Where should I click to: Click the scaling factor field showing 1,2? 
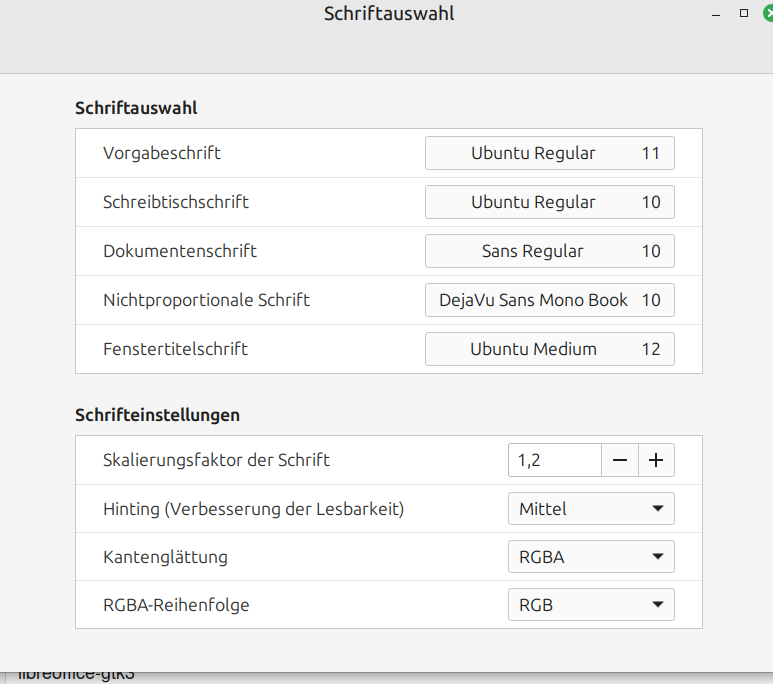click(x=554, y=460)
